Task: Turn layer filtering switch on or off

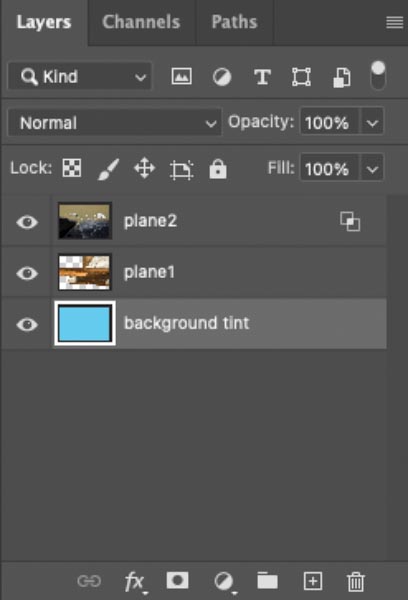Action: click(x=378, y=75)
